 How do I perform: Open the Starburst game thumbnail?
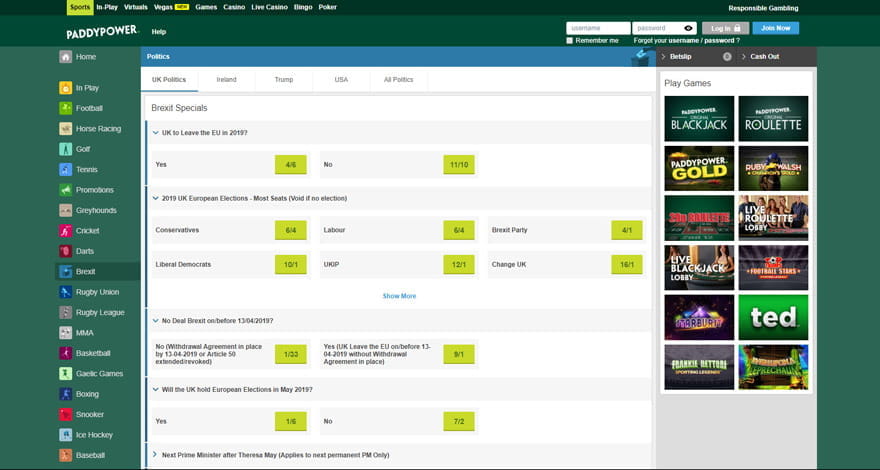[699, 317]
